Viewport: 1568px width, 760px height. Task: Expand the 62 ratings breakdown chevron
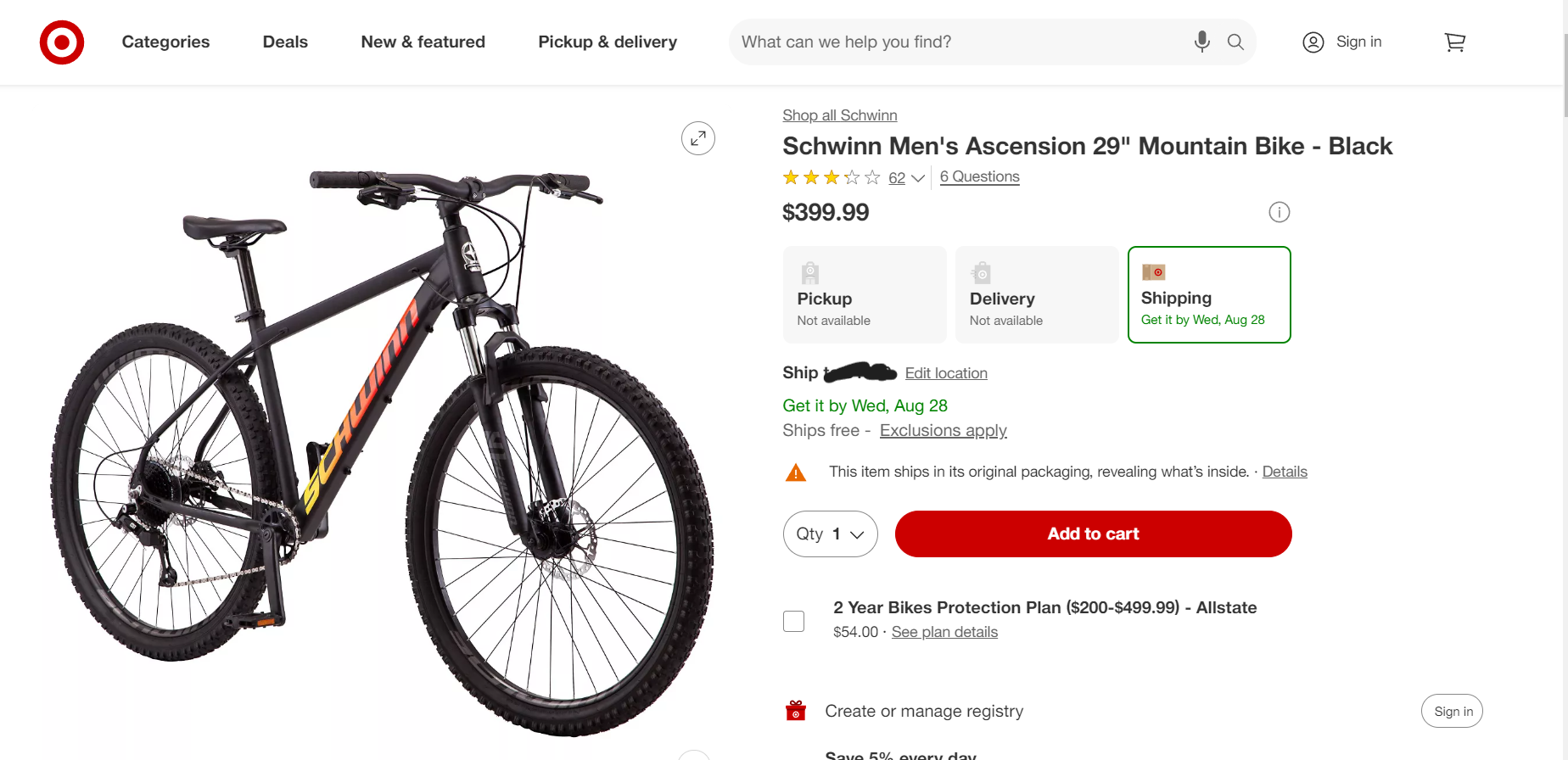point(918,178)
